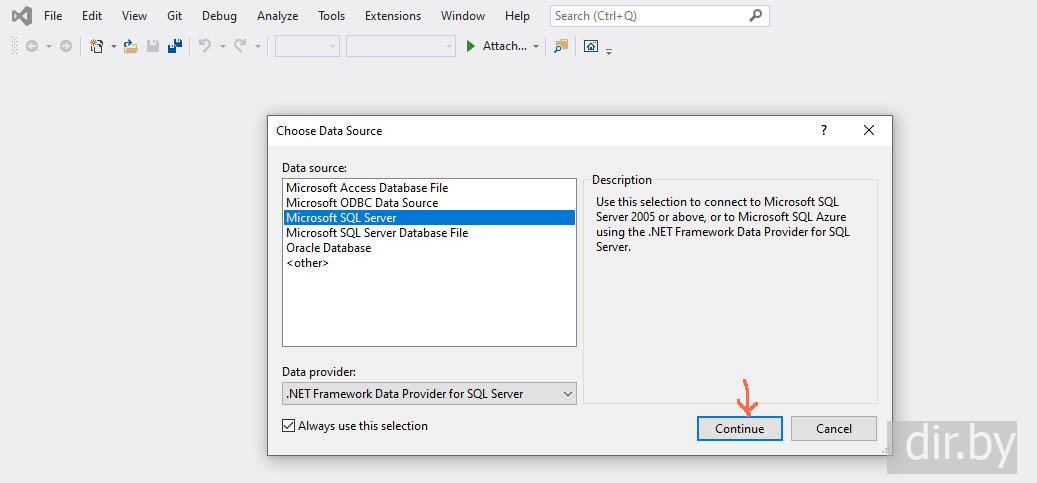Click the search magnifier icon
1037x483 pixels.
(x=755, y=16)
